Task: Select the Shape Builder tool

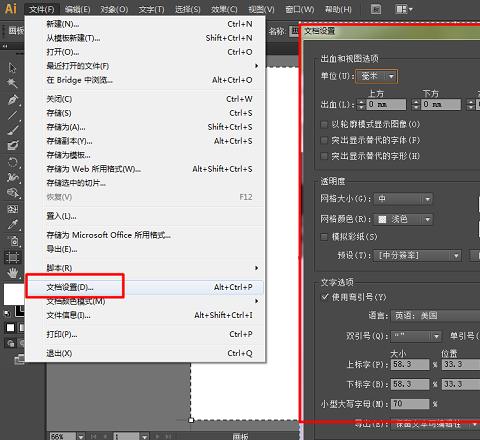Action: coord(12,193)
